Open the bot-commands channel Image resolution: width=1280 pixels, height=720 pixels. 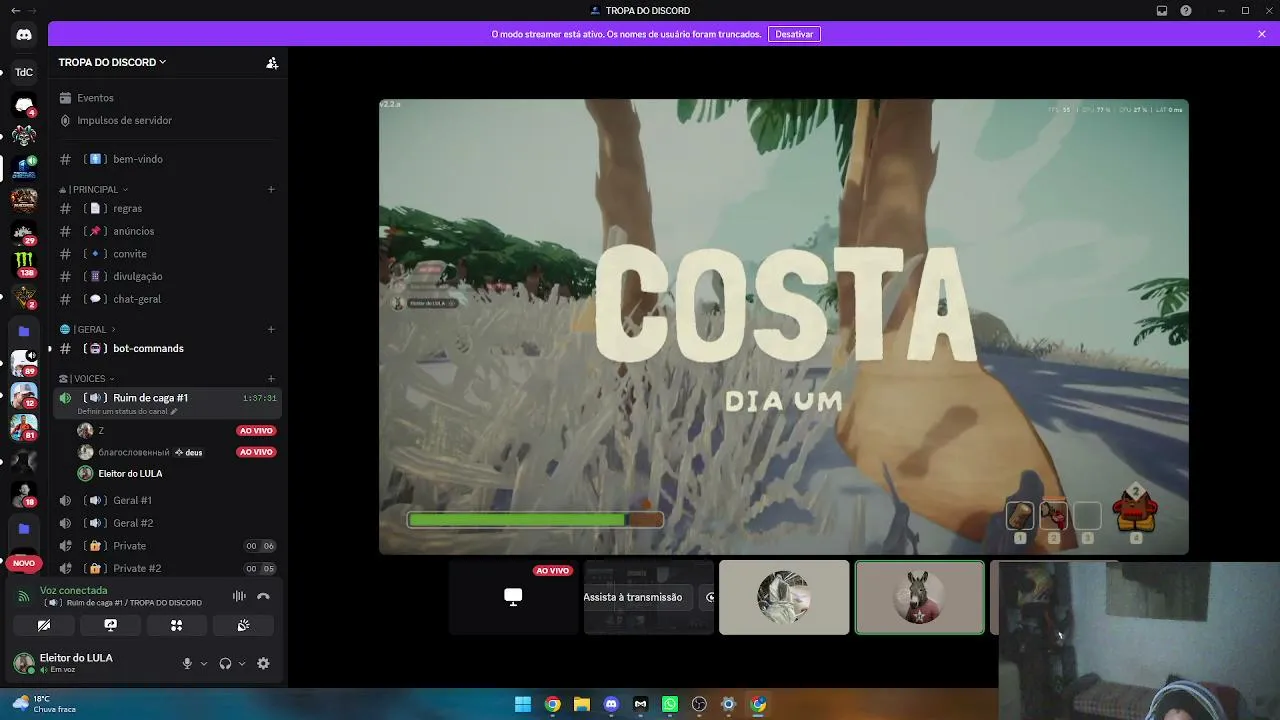pos(167,348)
